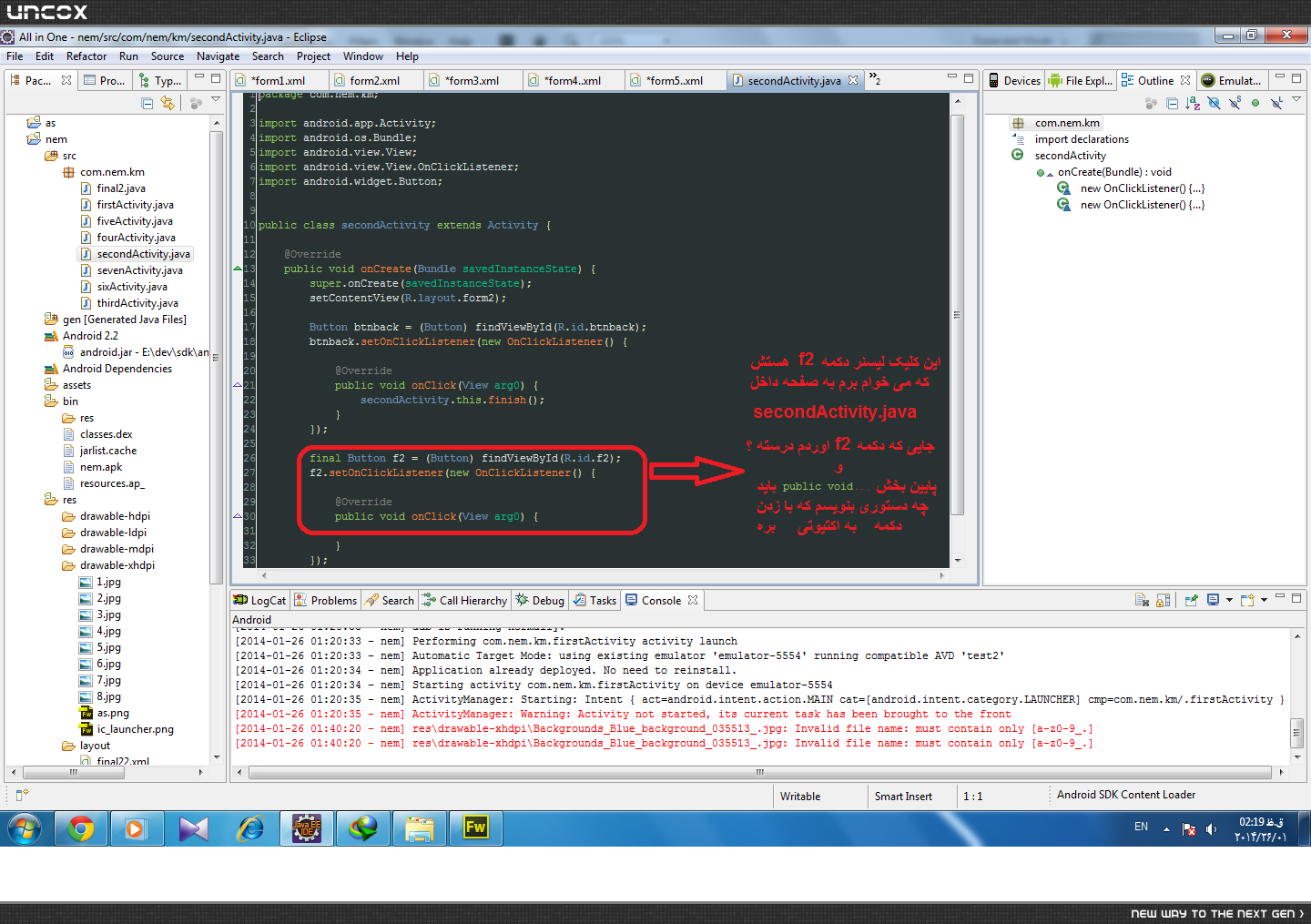Open Outline view menu arrow

pos(1296,100)
